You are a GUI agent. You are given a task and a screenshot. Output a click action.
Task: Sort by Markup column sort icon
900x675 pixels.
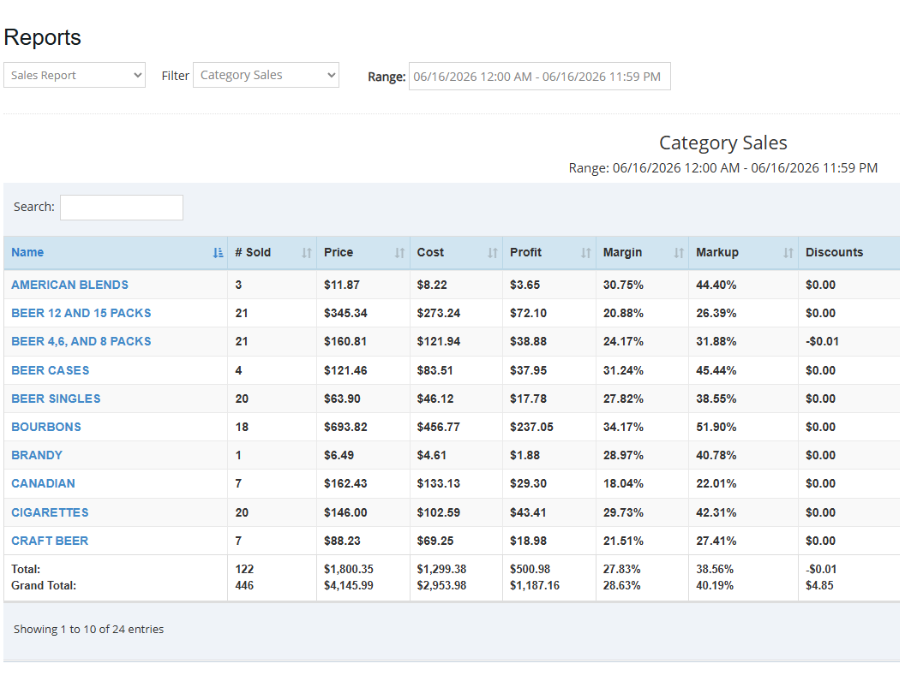pos(788,253)
